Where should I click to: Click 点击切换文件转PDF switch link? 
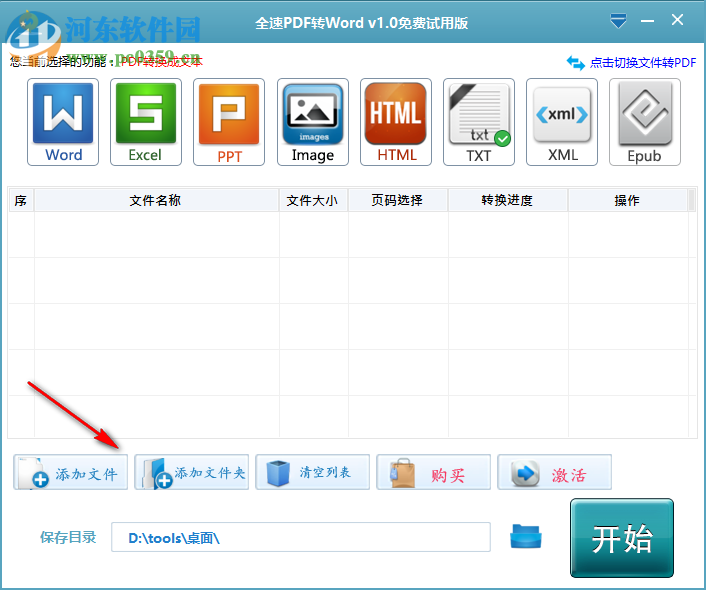pos(643,63)
